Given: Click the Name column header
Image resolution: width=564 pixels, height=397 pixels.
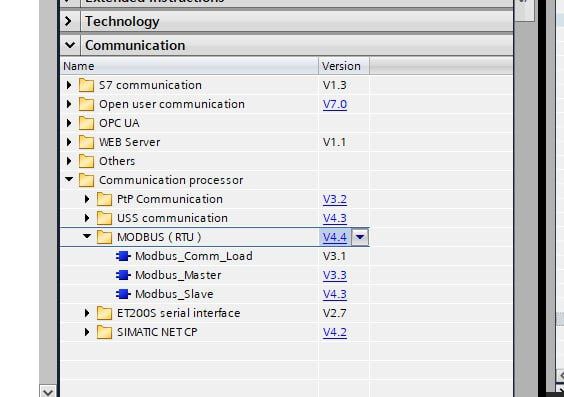Looking at the screenshot, I should 190,66.
